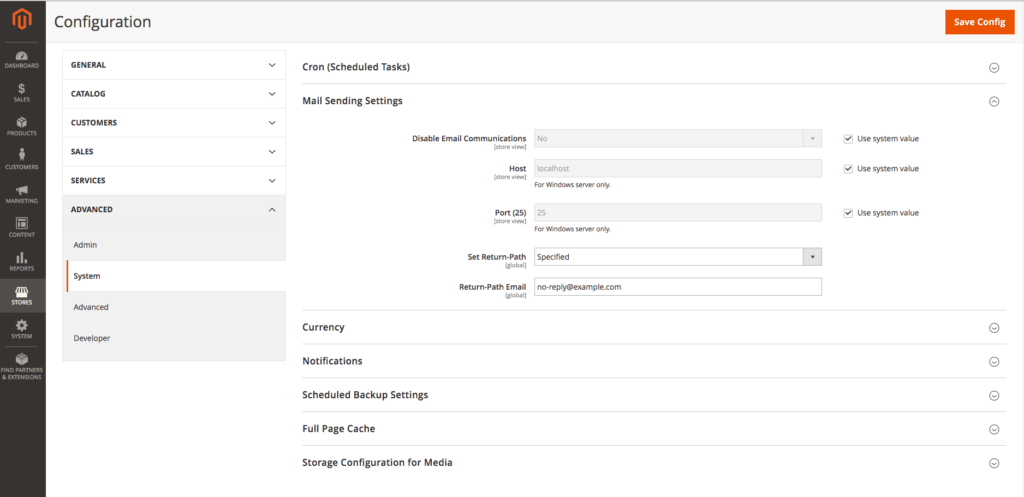Open the Disable Email Communications dropdown
The height and width of the screenshot is (497, 1024).
[x=678, y=138]
